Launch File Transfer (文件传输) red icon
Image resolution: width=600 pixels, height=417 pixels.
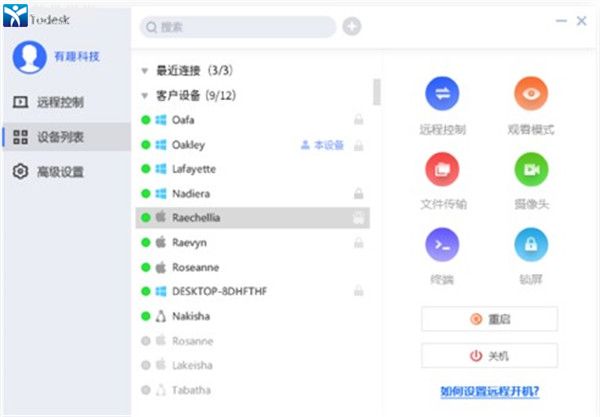(x=442, y=170)
